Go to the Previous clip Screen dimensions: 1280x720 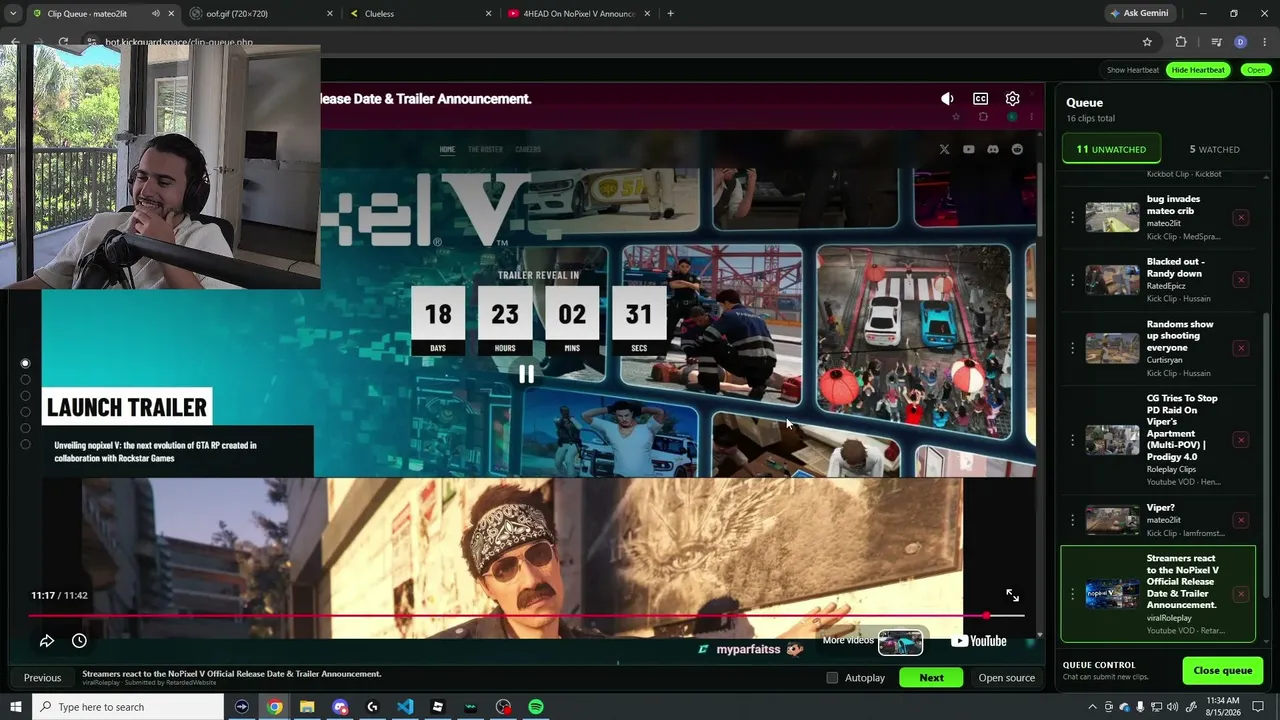coord(42,678)
